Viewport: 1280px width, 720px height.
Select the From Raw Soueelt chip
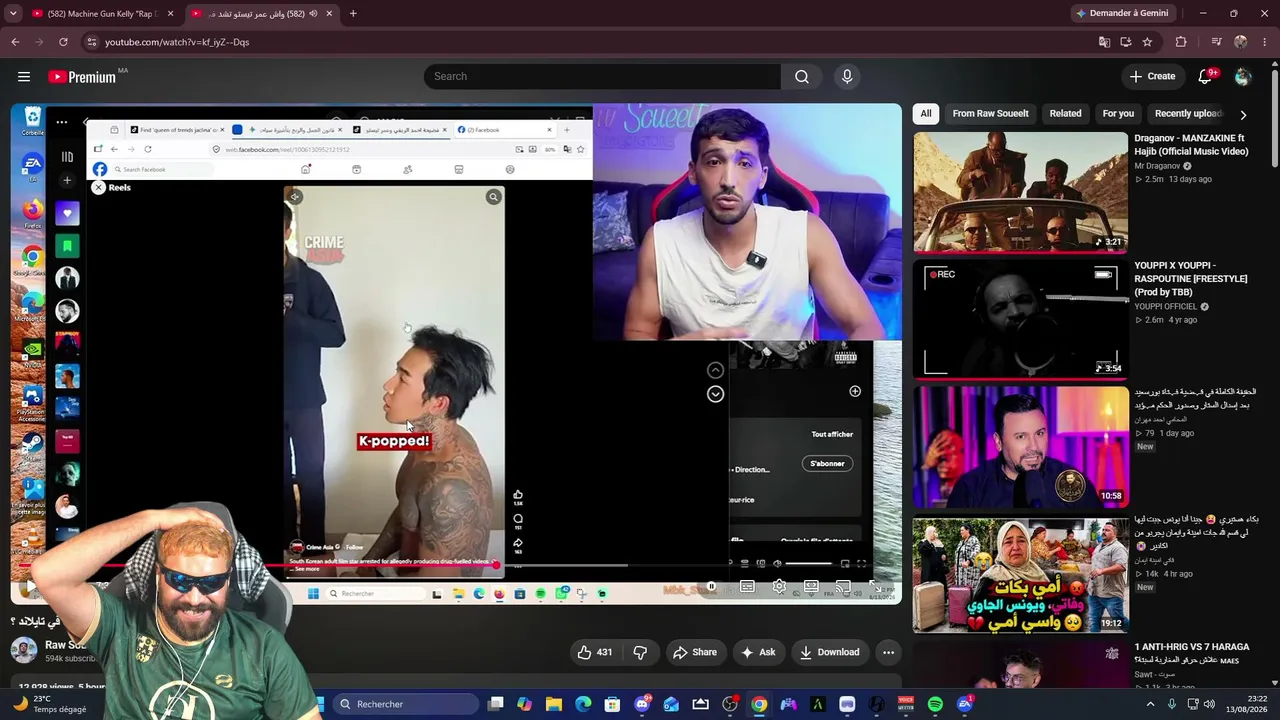coord(990,113)
